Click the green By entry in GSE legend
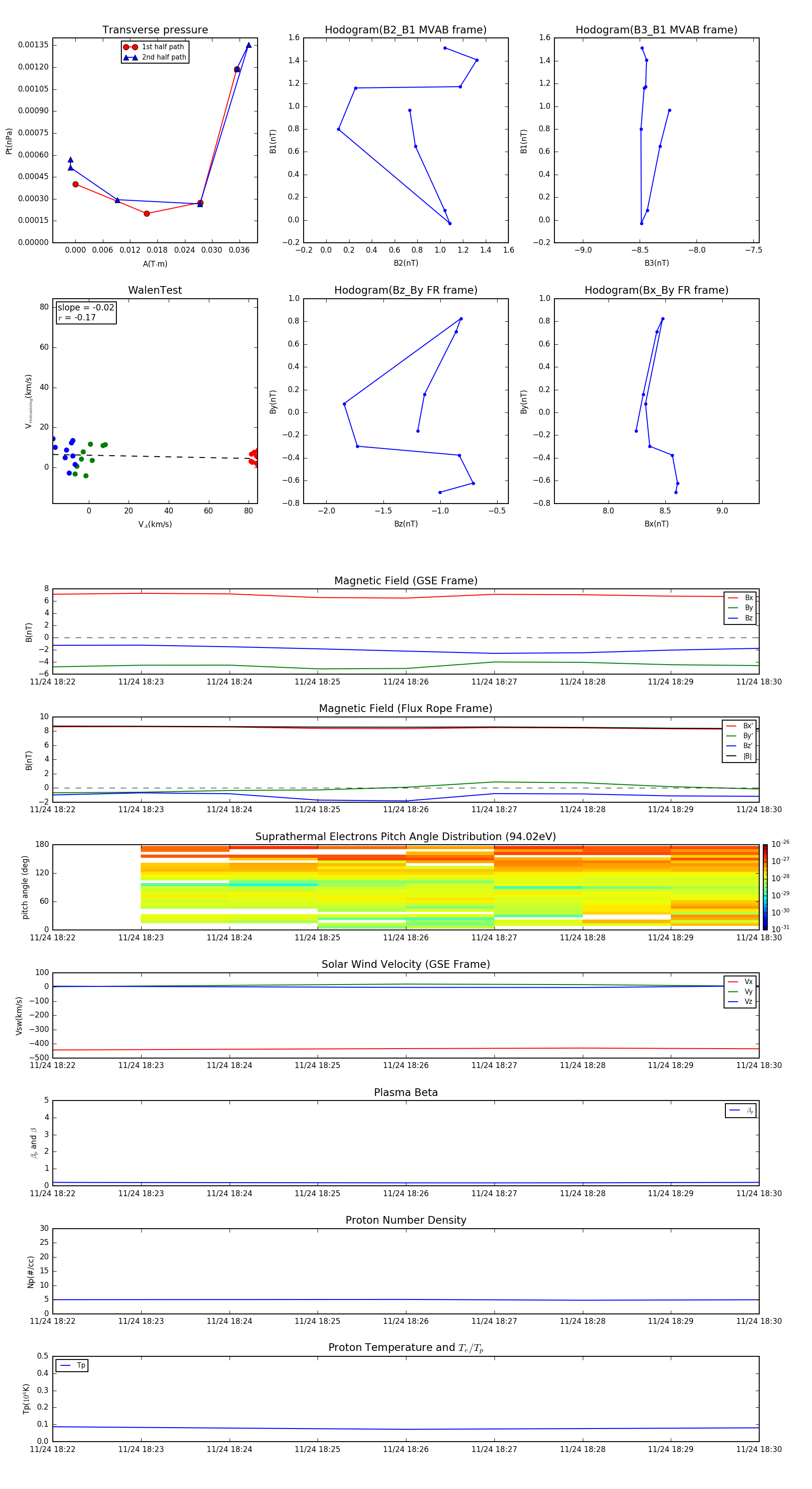Image resolution: width=812 pixels, height=1489 pixels. [x=740, y=607]
